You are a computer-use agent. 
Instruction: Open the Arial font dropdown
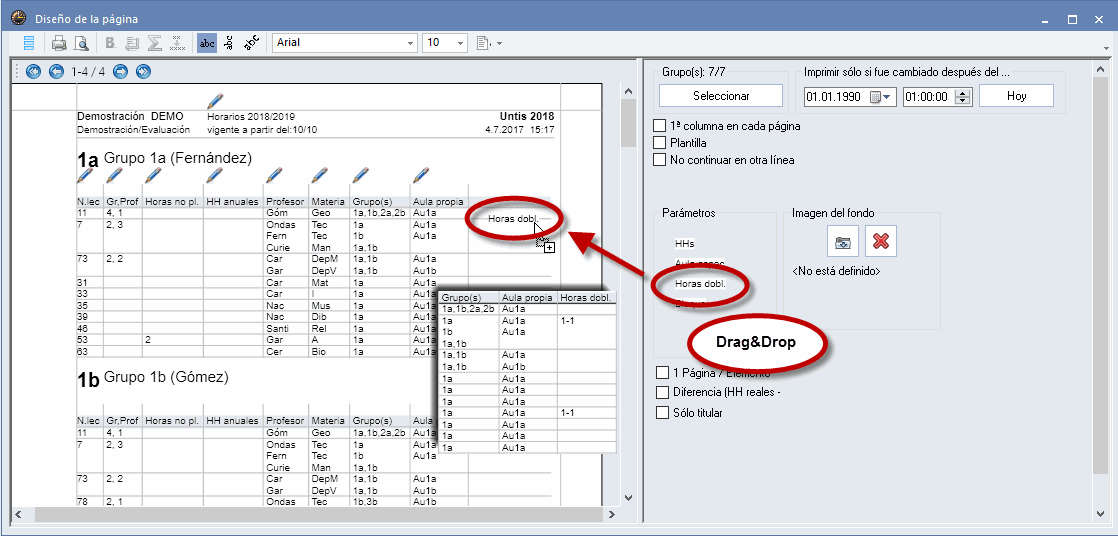410,43
